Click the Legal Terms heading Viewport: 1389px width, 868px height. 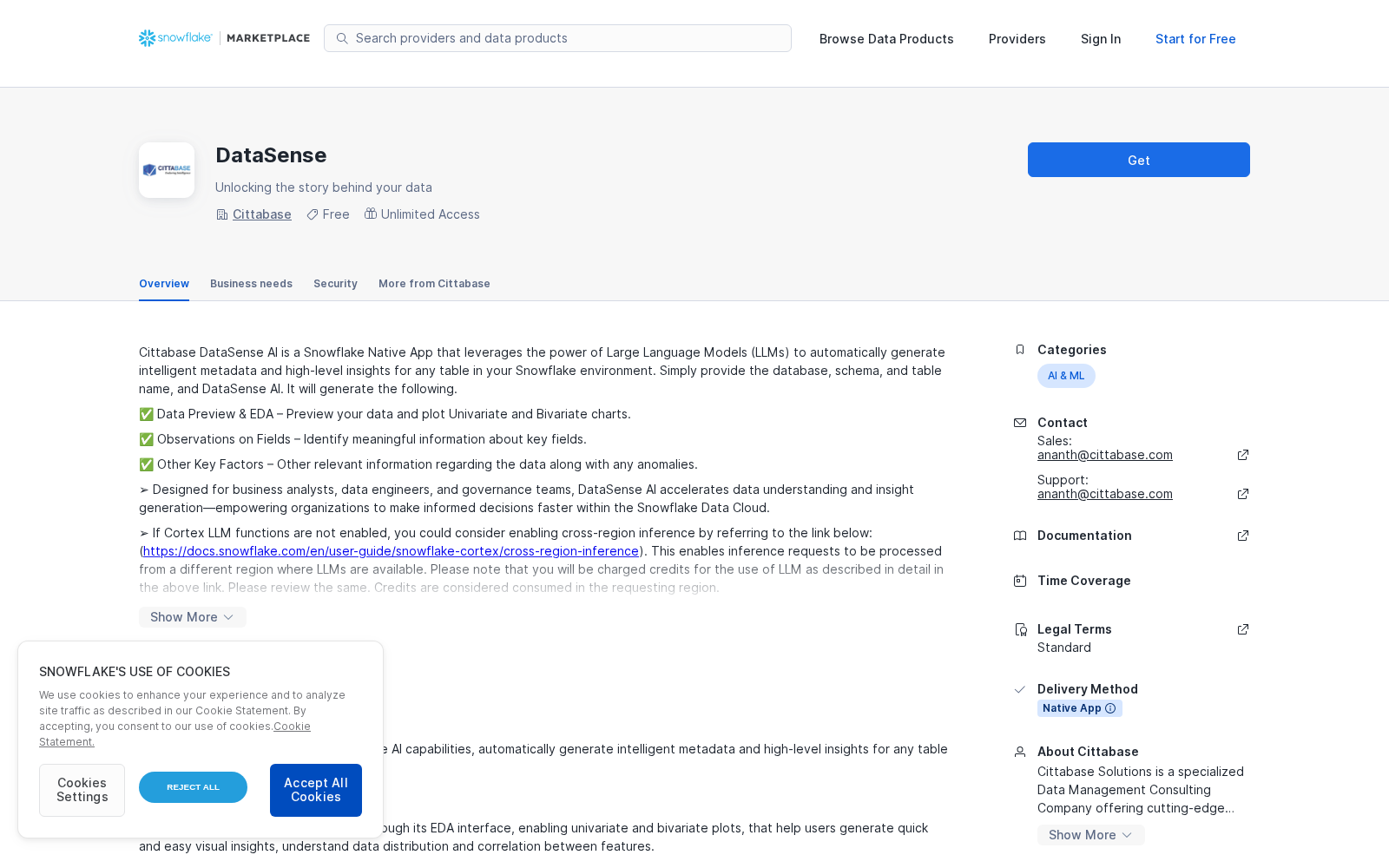click(x=1075, y=629)
